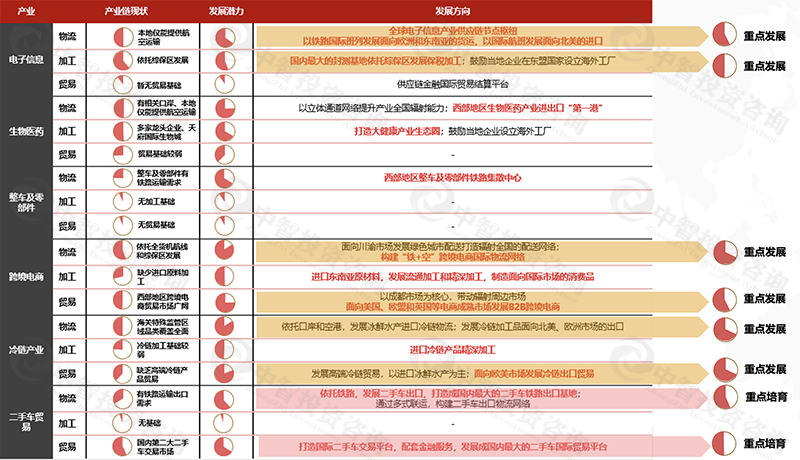Click pie left of 依托全货机航线和综保区发展
Screen dimensions: 800x460
click(x=122, y=250)
